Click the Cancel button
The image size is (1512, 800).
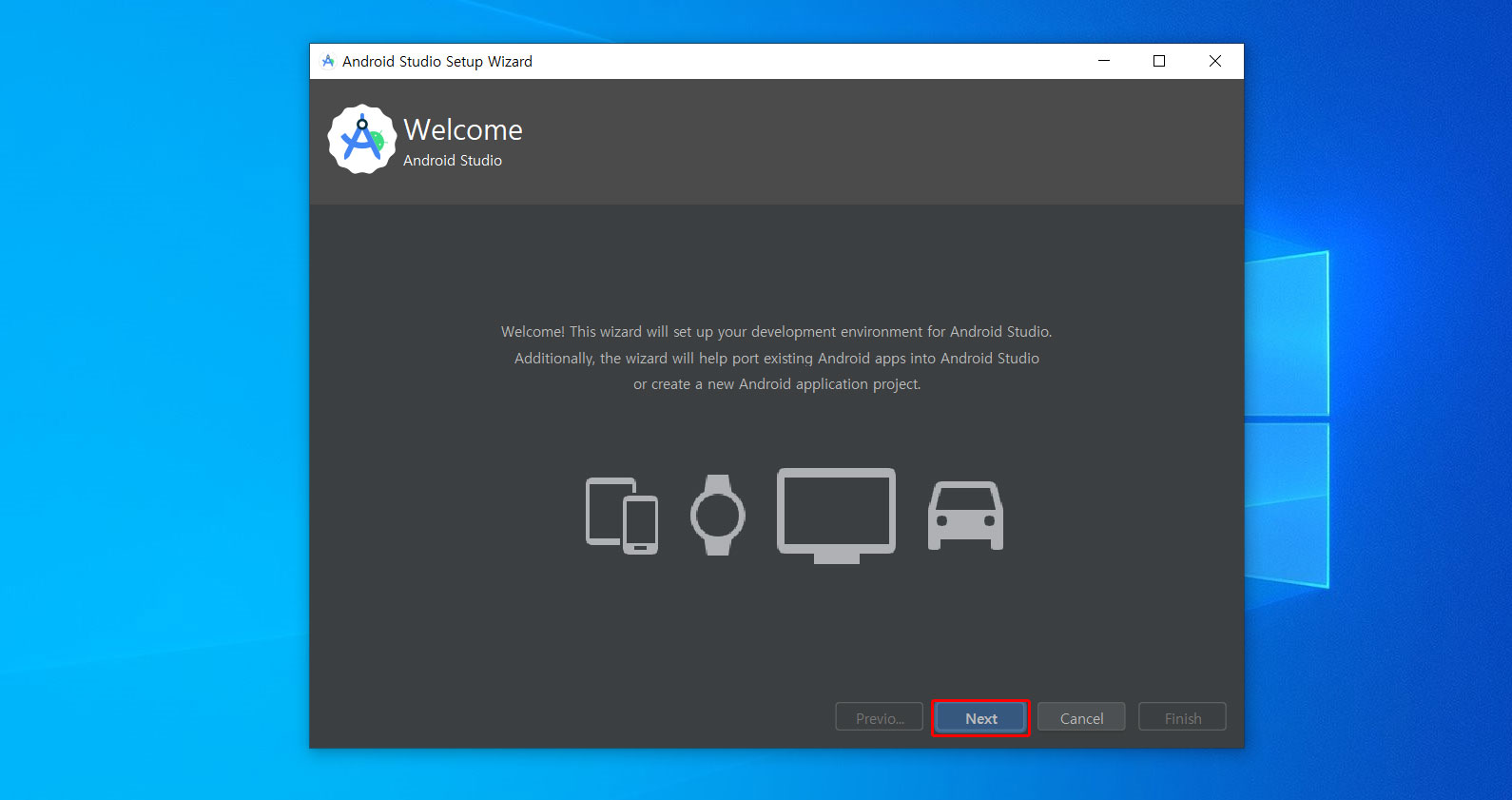(1081, 718)
